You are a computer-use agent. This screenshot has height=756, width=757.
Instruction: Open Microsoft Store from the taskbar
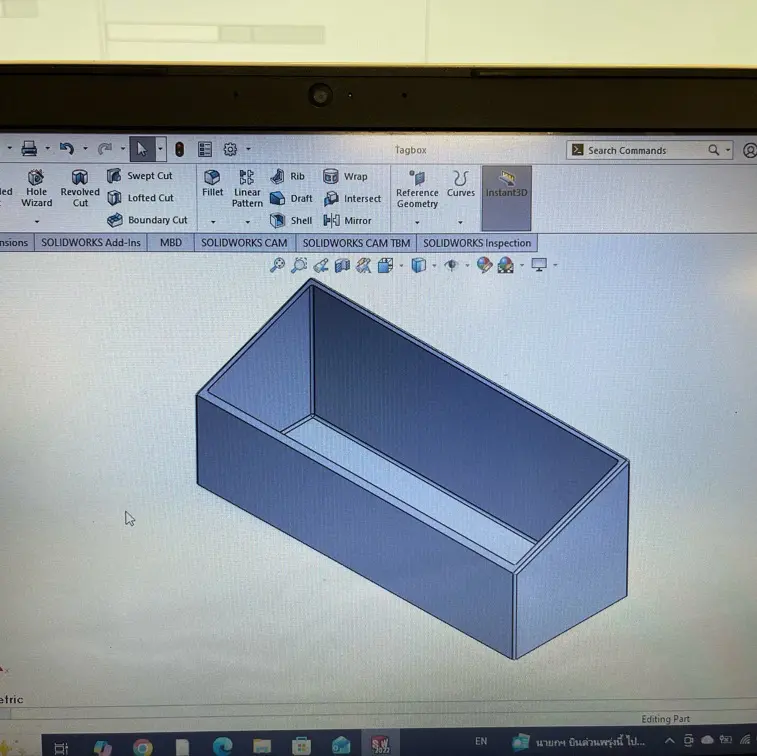point(301,746)
